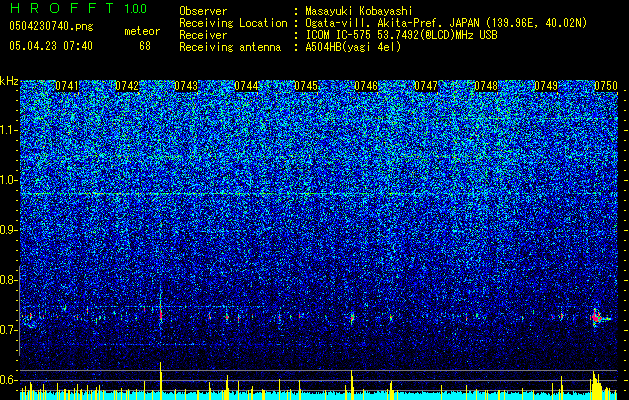Click the 0.7 kHz axis label

click(x=9, y=330)
